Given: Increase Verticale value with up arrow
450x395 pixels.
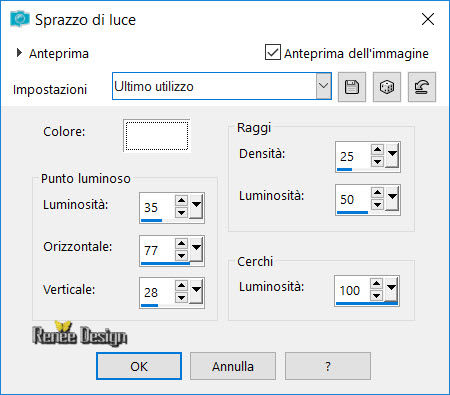Looking at the screenshot, I should [x=181, y=286].
